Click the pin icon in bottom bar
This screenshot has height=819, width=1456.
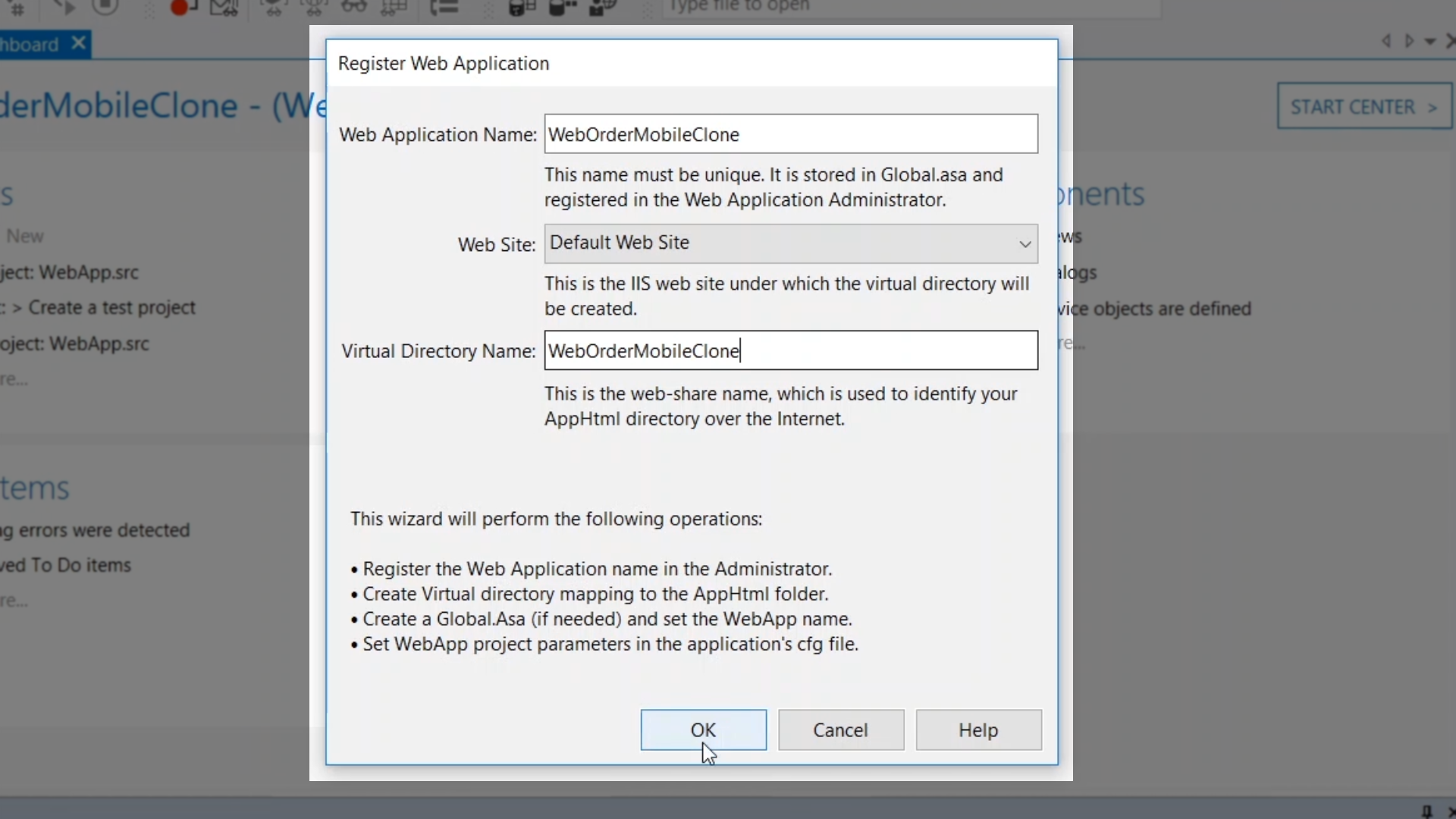pos(1426,811)
